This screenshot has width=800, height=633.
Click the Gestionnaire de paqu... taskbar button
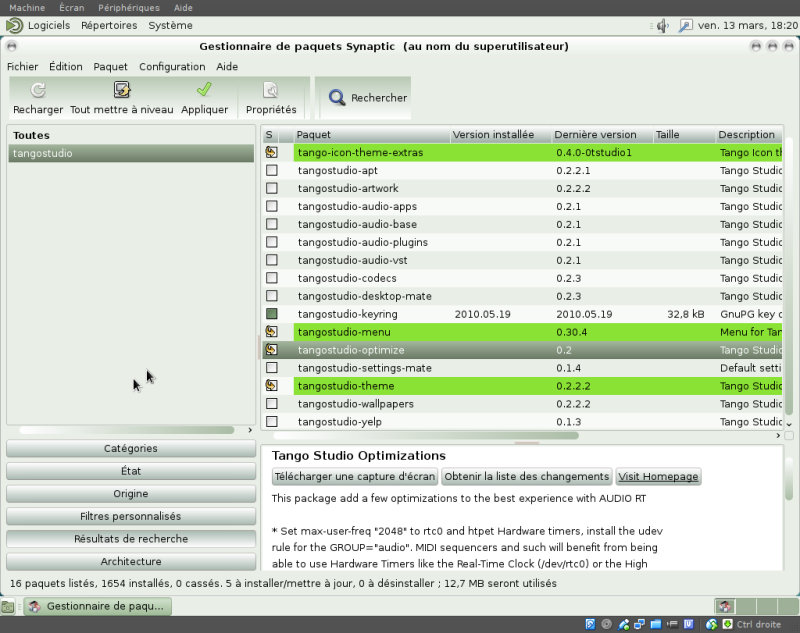pos(98,606)
